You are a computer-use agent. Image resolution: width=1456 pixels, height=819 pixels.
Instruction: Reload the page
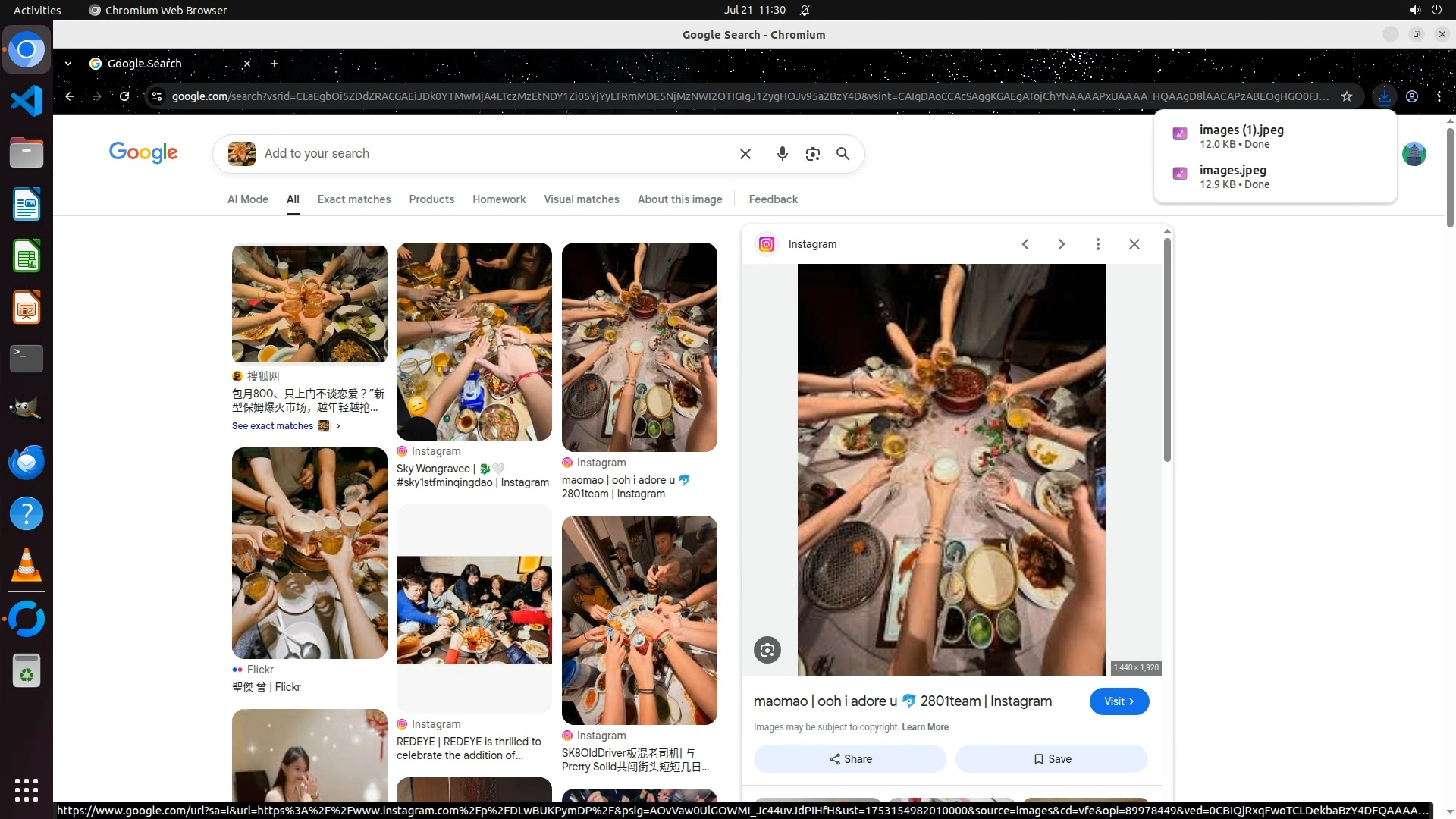tap(124, 96)
